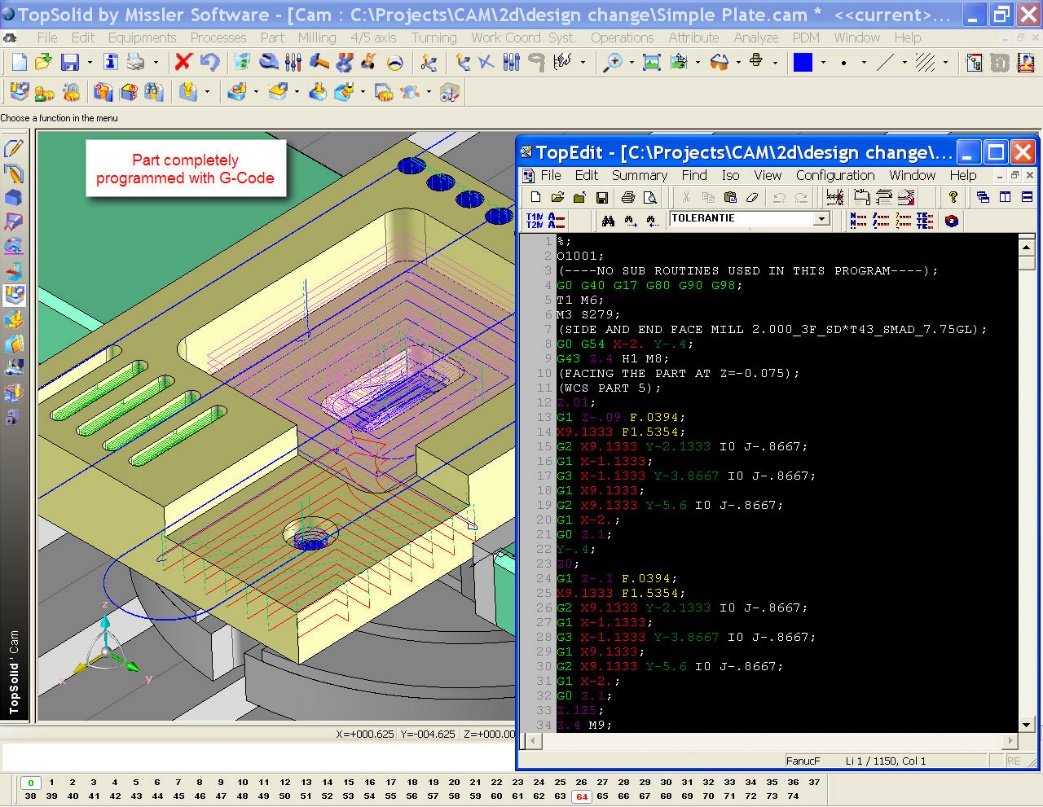Image resolution: width=1043 pixels, height=807 pixels.
Task: Click the cascade windows icon in TopEdit
Action: coord(983,197)
